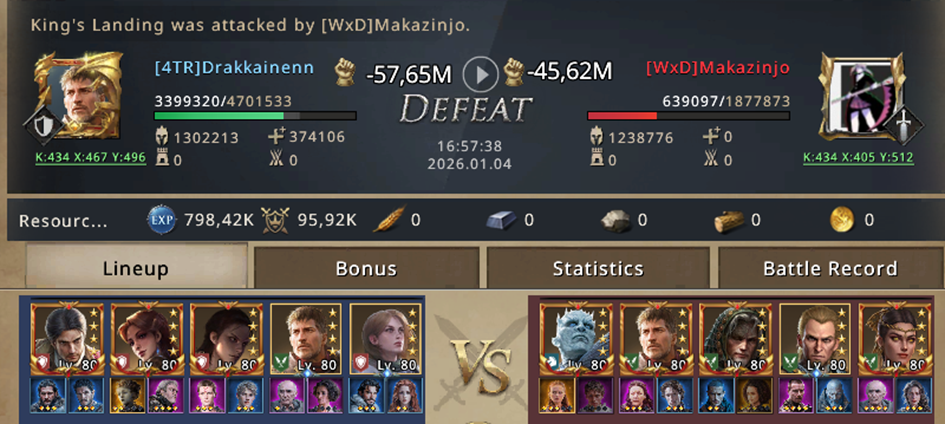Click the defender shield badge icon
The width and height of the screenshot is (945, 424).
(42, 126)
